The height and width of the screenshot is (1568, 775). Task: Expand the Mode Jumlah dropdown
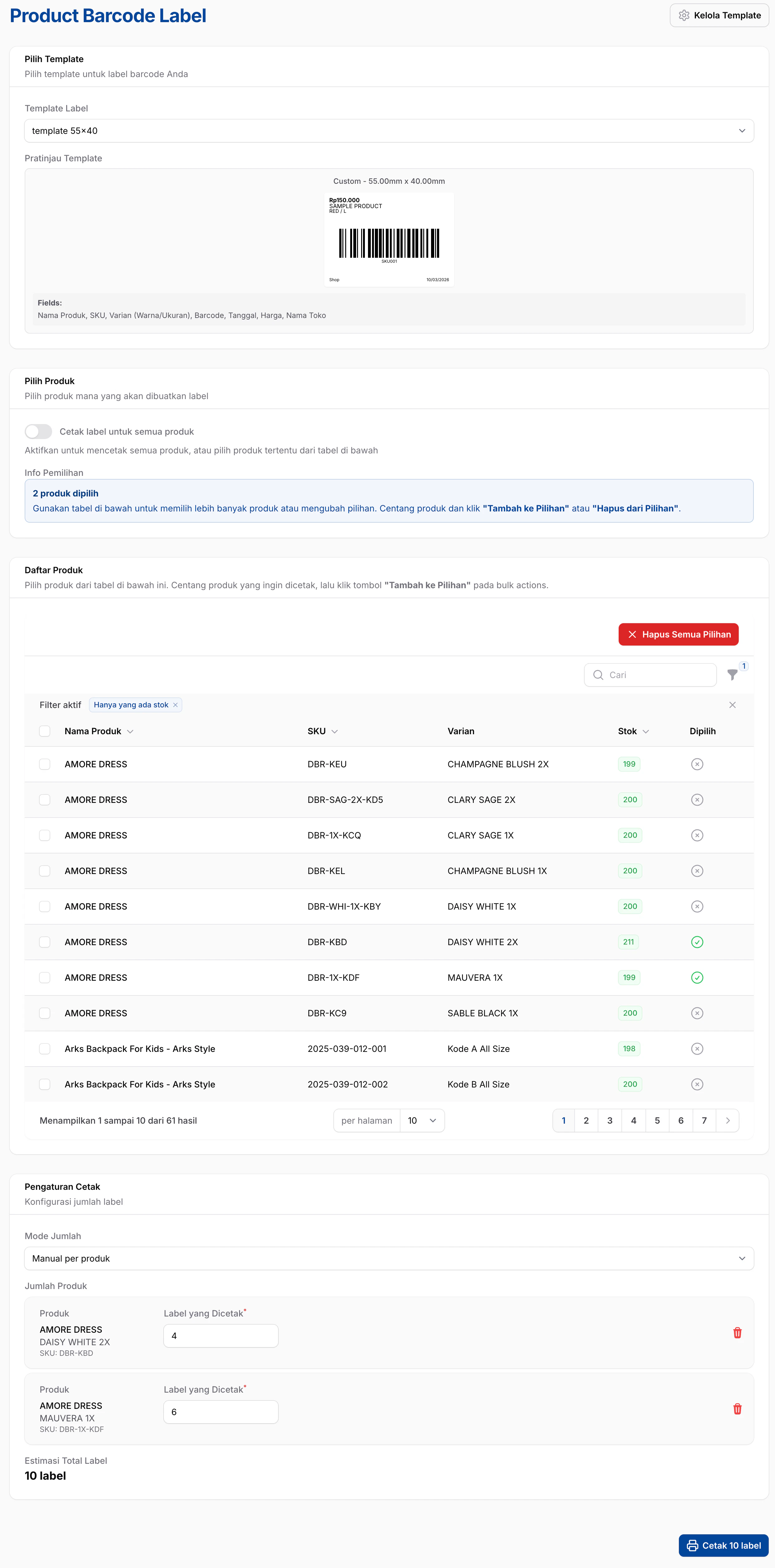(x=388, y=1258)
